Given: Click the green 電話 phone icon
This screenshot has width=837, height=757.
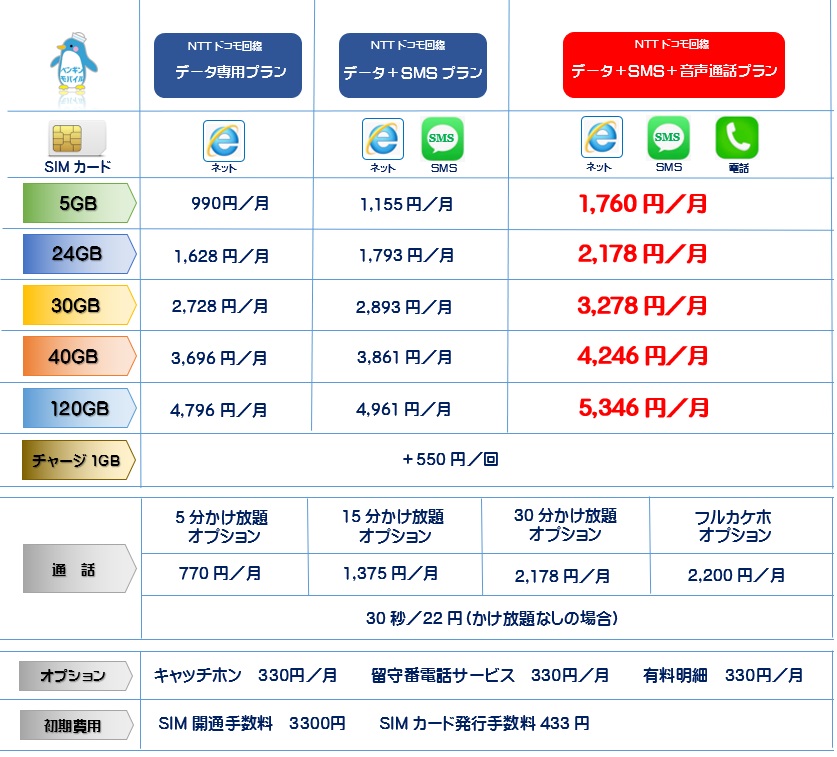Looking at the screenshot, I should [737, 137].
